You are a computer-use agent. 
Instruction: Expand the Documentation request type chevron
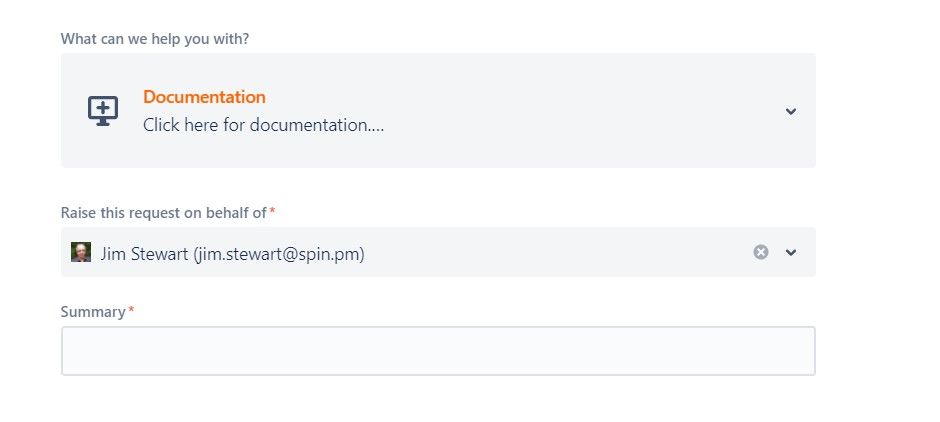pyautogui.click(x=791, y=111)
